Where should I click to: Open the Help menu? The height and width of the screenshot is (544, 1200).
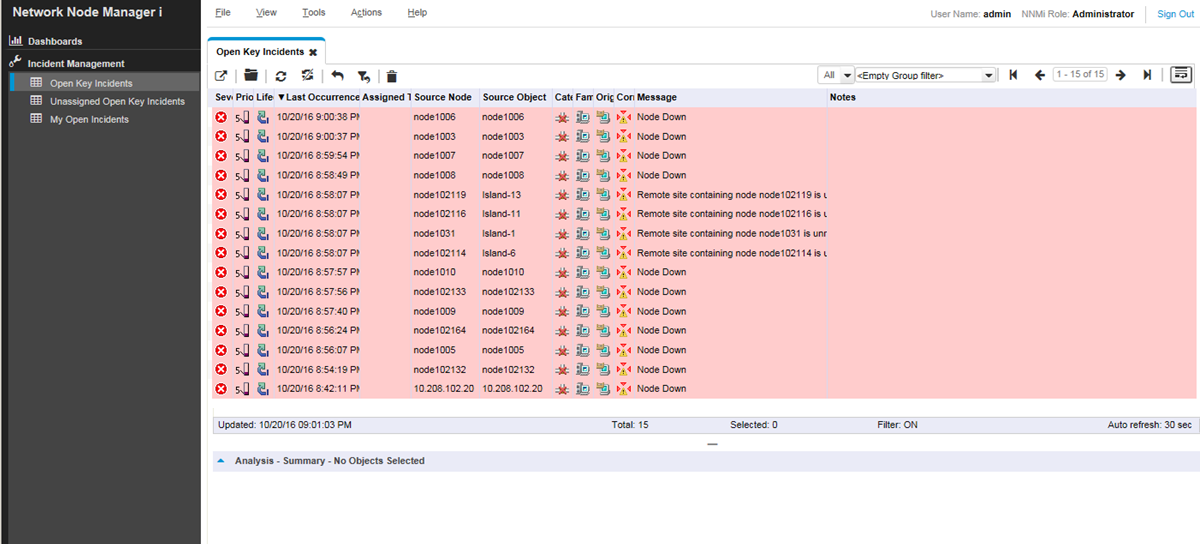tap(417, 13)
